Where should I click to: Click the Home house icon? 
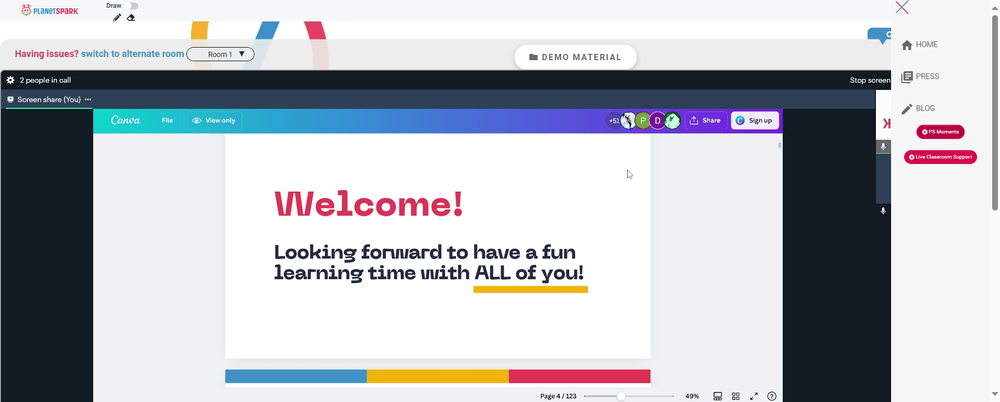pos(907,45)
